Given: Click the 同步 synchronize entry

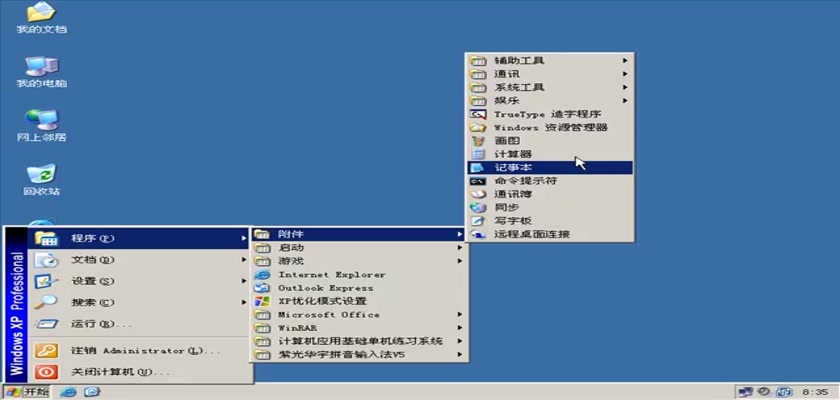Looking at the screenshot, I should tap(550, 208).
